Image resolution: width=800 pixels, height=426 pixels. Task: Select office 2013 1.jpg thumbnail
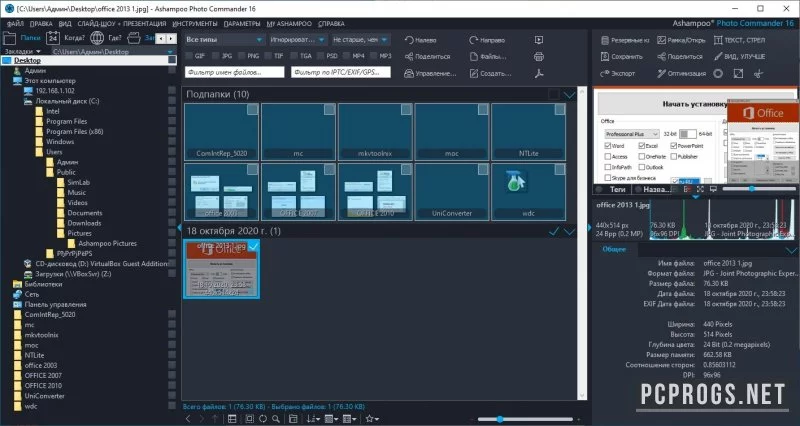(x=221, y=269)
